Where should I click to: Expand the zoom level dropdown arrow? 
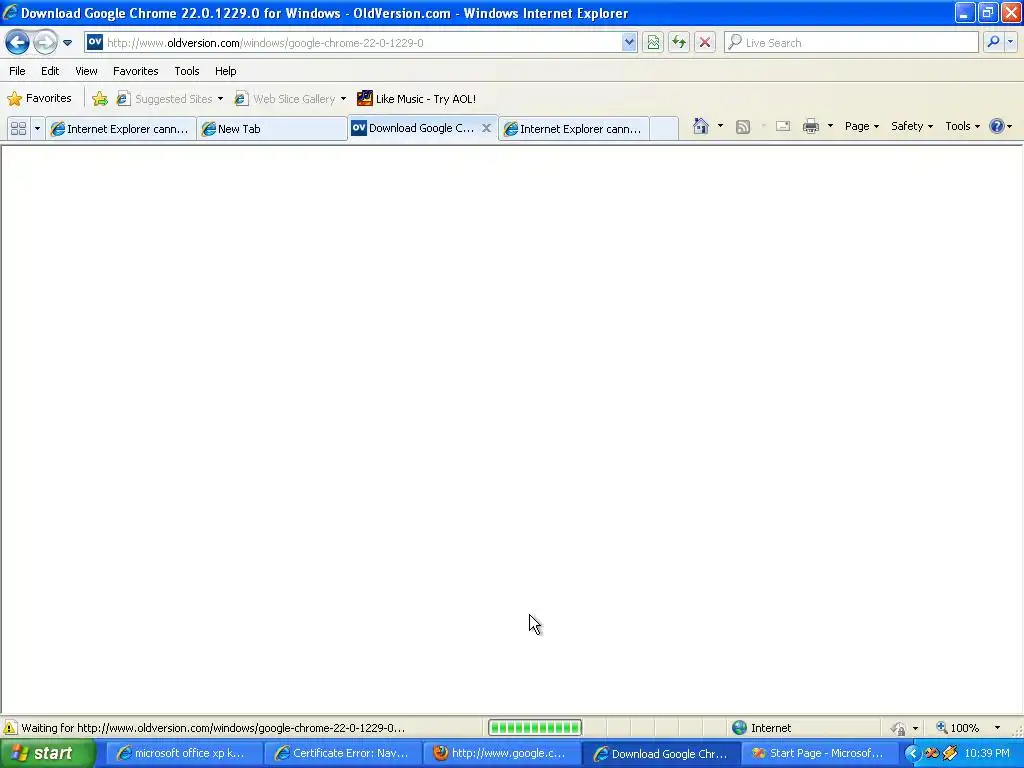pyautogui.click(x=997, y=728)
